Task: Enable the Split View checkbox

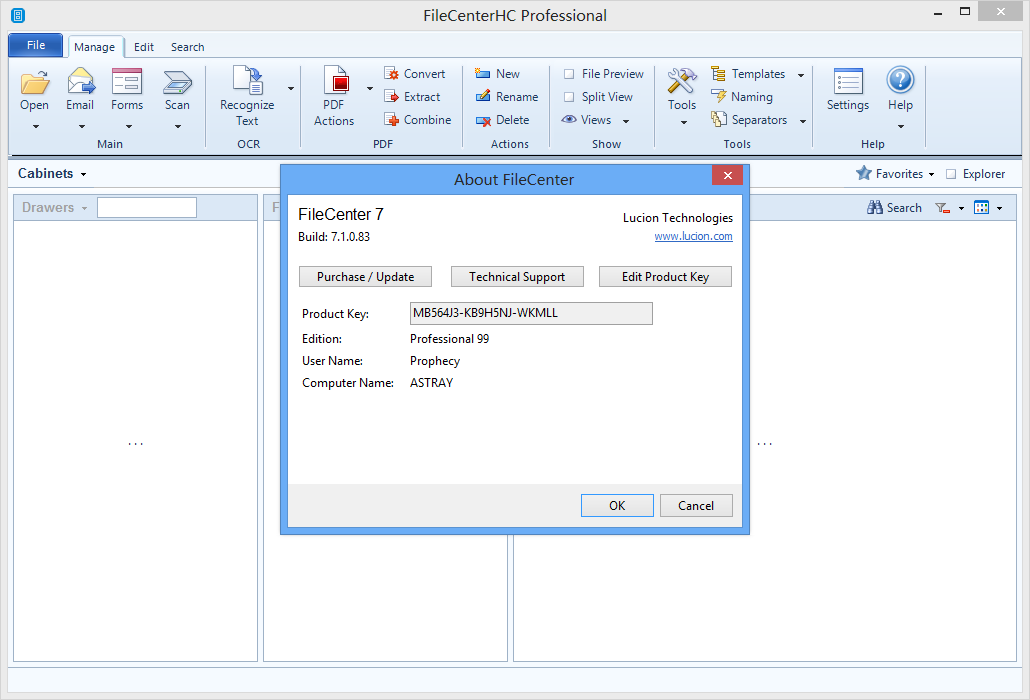Action: tap(569, 97)
